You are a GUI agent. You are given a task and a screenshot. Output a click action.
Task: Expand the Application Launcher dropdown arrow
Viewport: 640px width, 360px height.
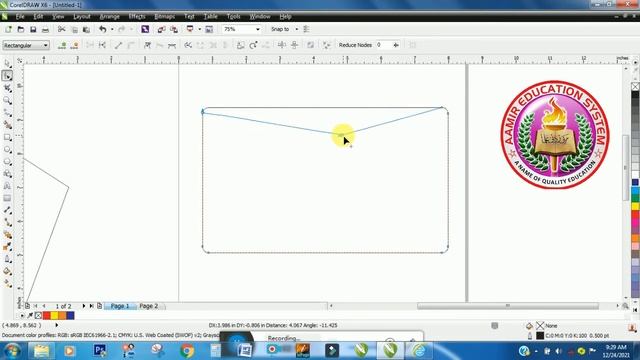pos(200,29)
